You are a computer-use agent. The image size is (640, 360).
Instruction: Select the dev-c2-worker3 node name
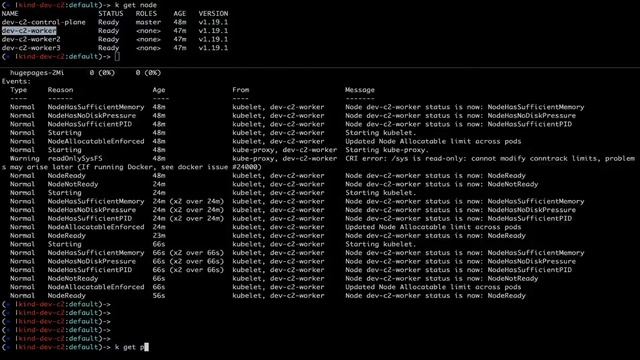[31, 48]
